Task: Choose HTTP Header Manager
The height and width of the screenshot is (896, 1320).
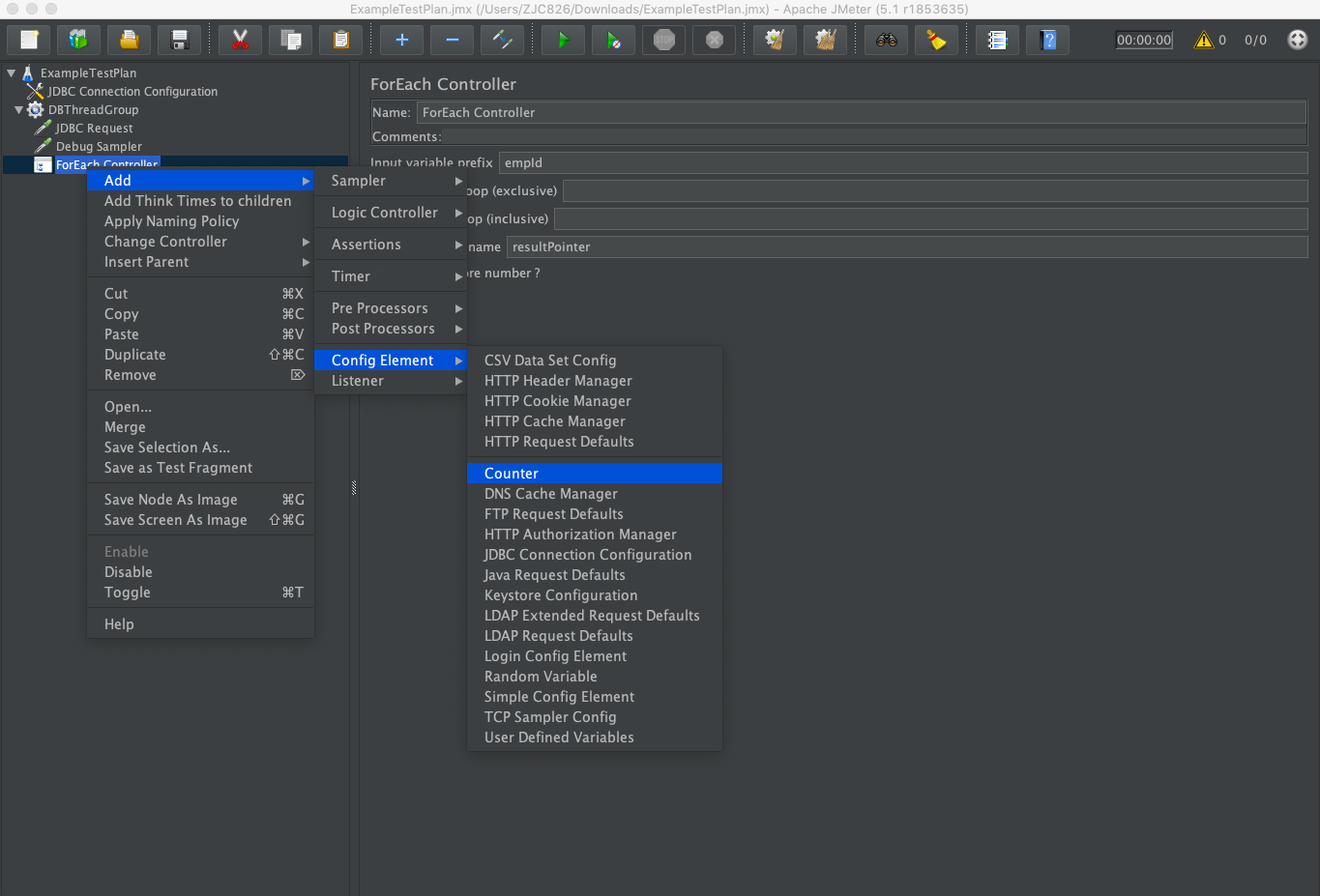Action: 595,381
